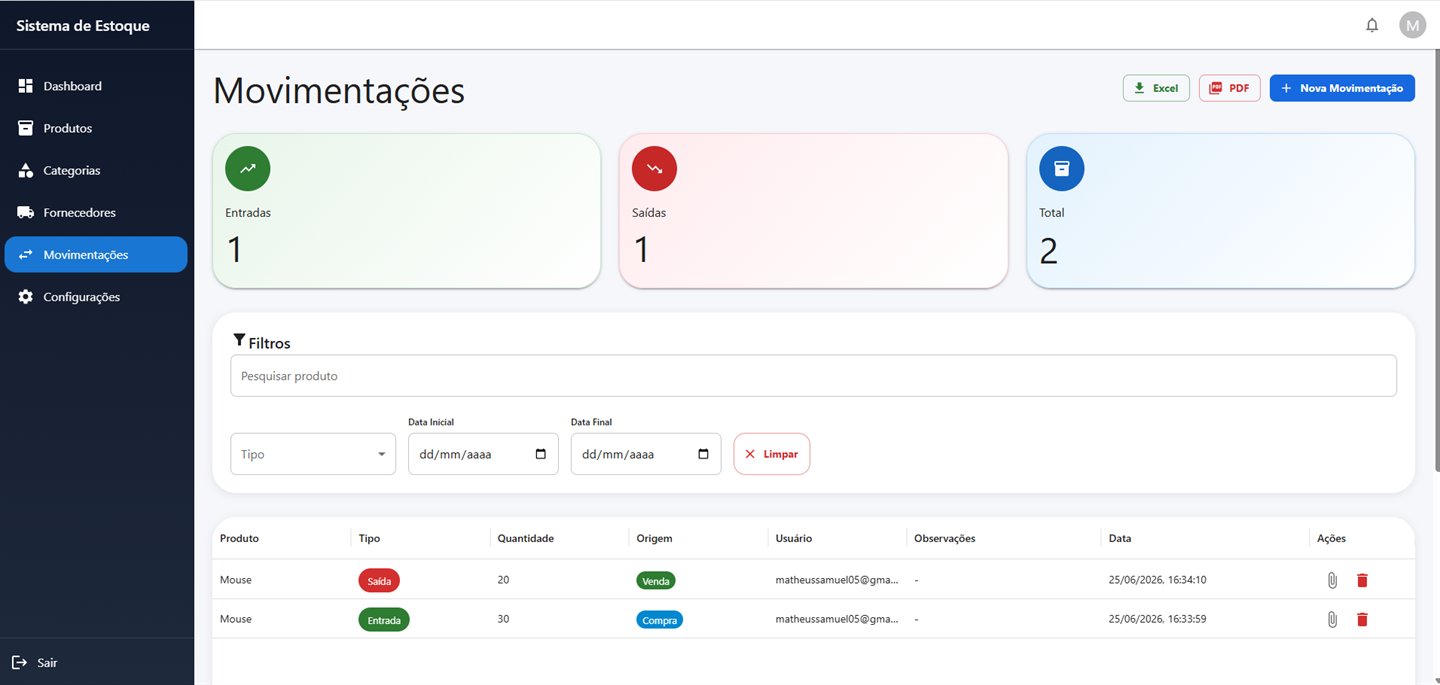Click the attachment paperclip for the Saída row
This screenshot has height=685, width=1440.
pos(1332,580)
